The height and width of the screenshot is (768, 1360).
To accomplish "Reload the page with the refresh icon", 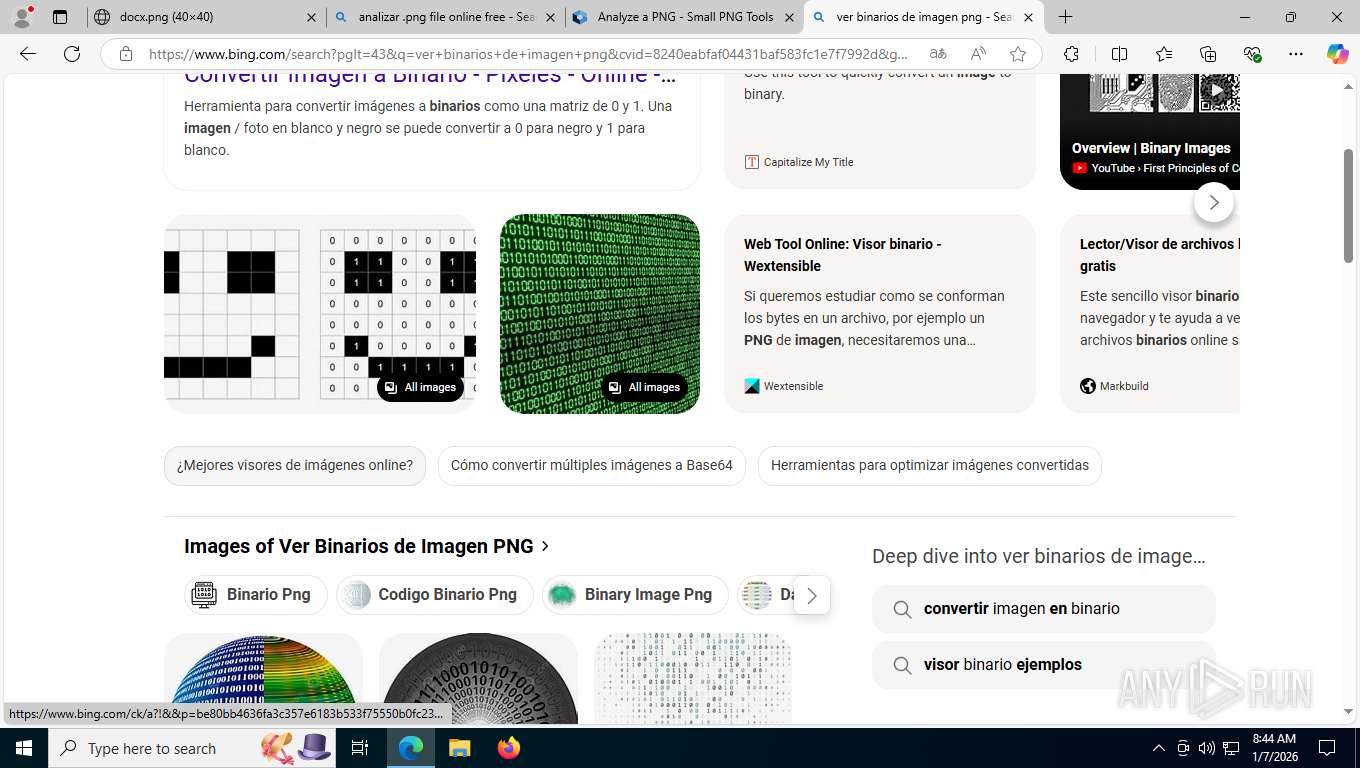I will pyautogui.click(x=72, y=54).
